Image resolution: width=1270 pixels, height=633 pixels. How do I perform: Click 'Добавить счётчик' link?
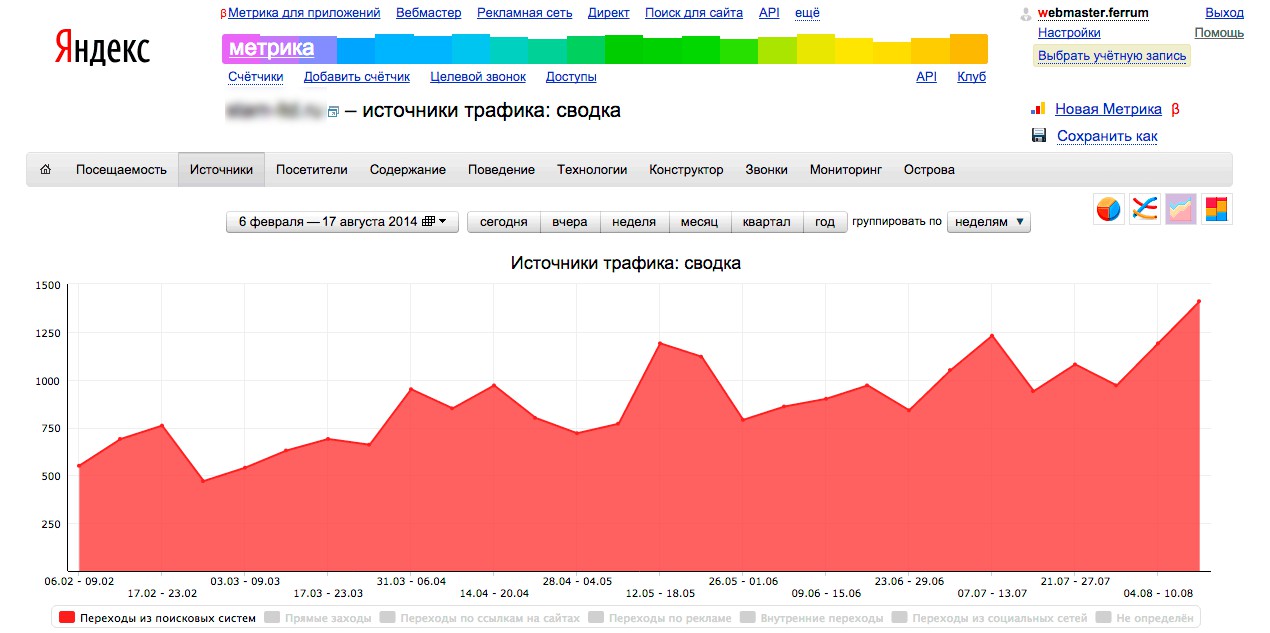click(x=357, y=77)
